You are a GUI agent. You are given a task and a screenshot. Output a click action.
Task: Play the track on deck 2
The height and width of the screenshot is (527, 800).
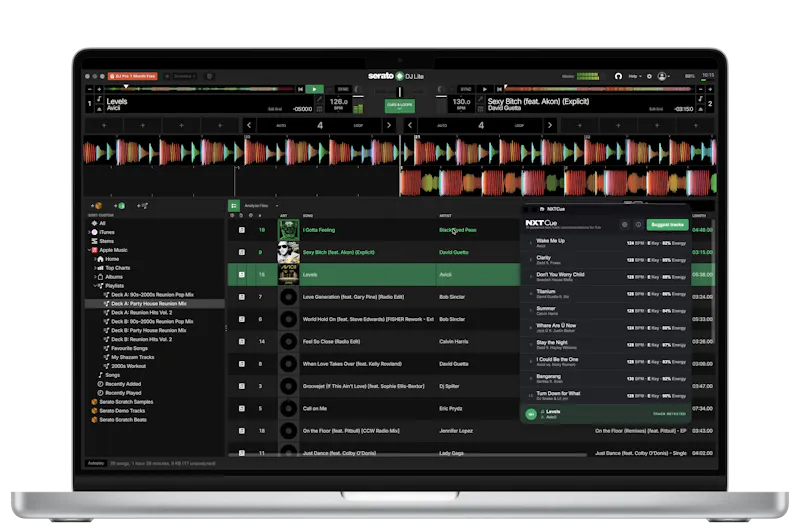point(485,89)
